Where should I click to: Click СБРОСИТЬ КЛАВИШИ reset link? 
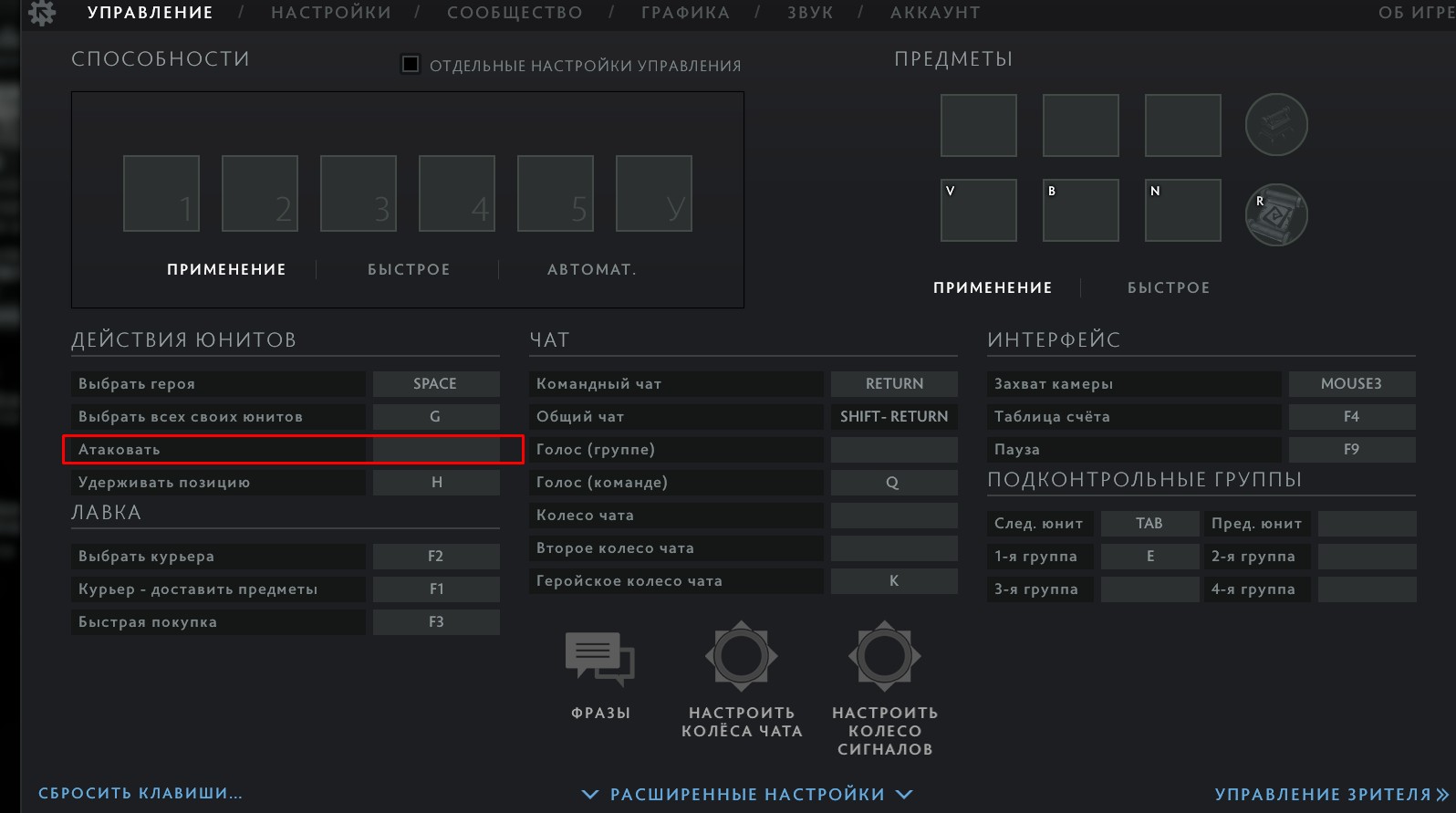[x=140, y=793]
